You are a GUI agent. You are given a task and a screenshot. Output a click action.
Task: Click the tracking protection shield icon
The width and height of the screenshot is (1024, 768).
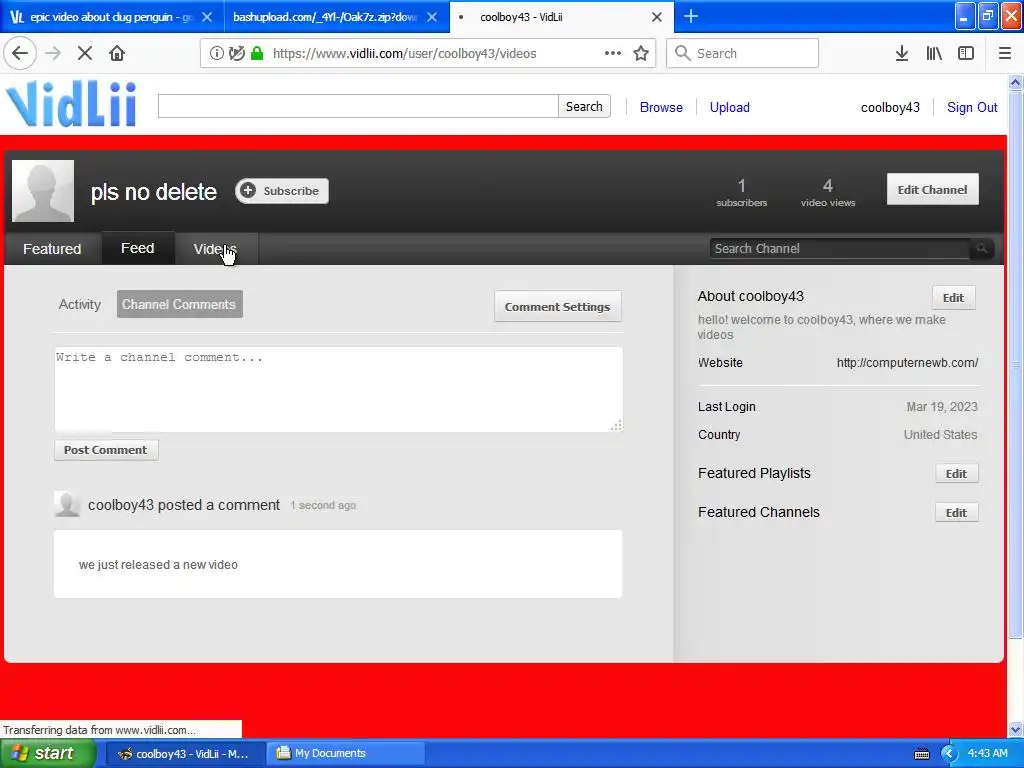tap(236, 54)
